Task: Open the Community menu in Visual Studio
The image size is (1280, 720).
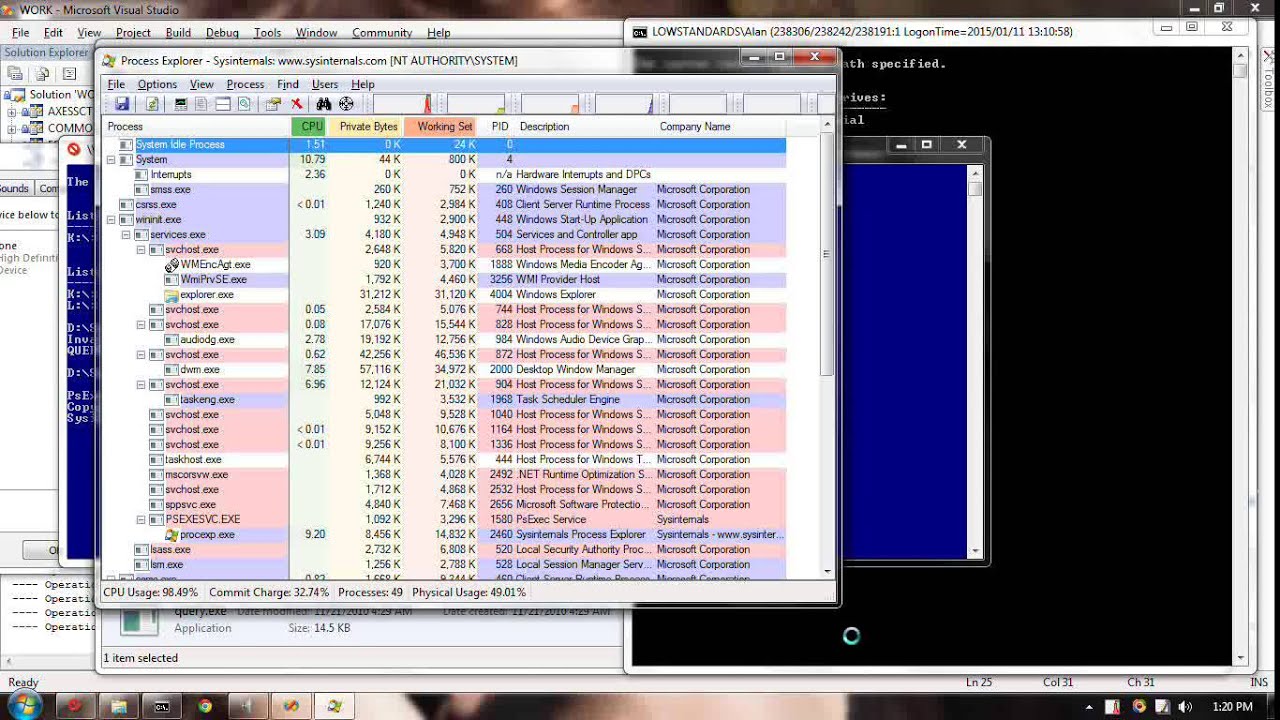Action: (382, 33)
